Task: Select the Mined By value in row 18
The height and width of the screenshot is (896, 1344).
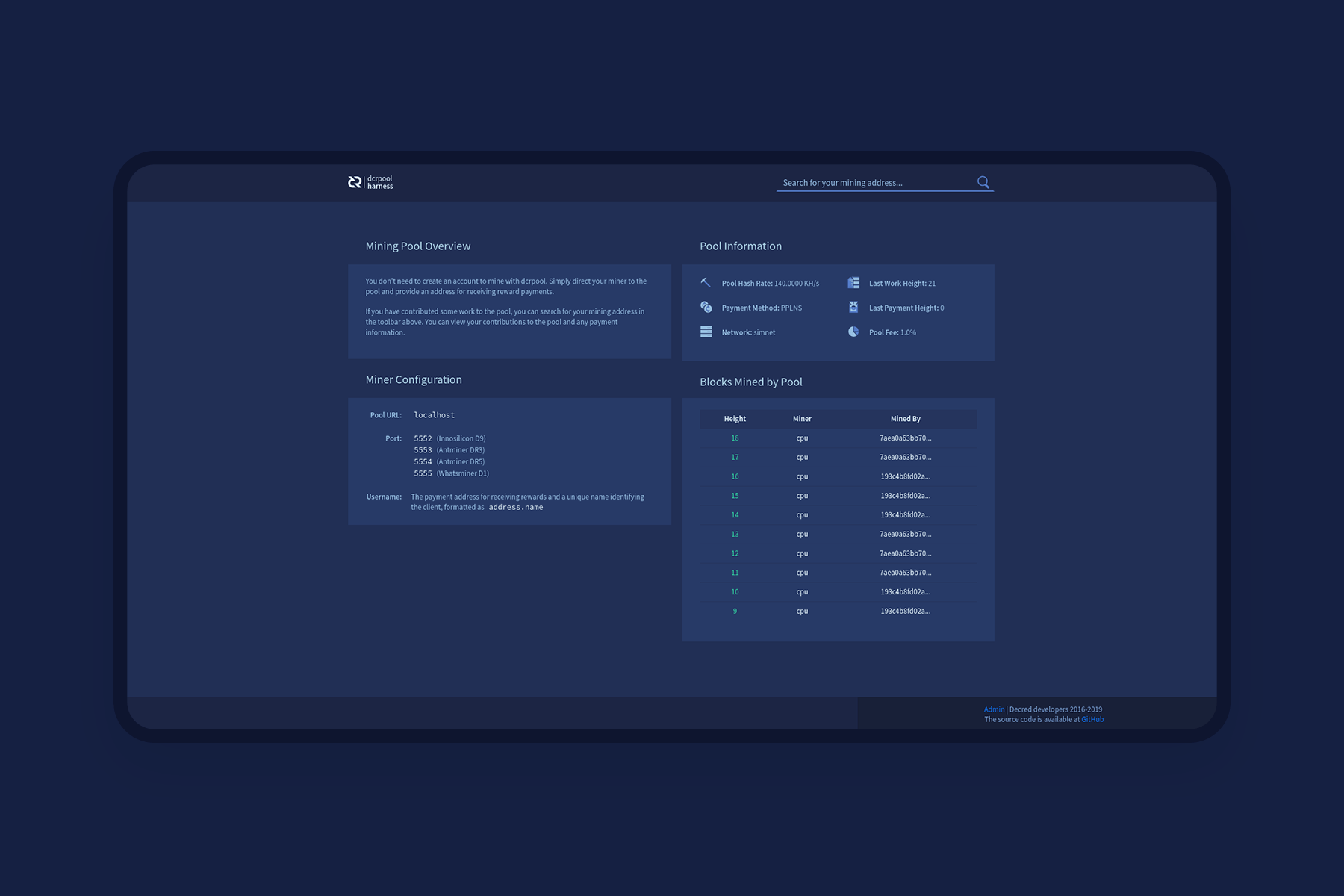Action: pos(905,438)
